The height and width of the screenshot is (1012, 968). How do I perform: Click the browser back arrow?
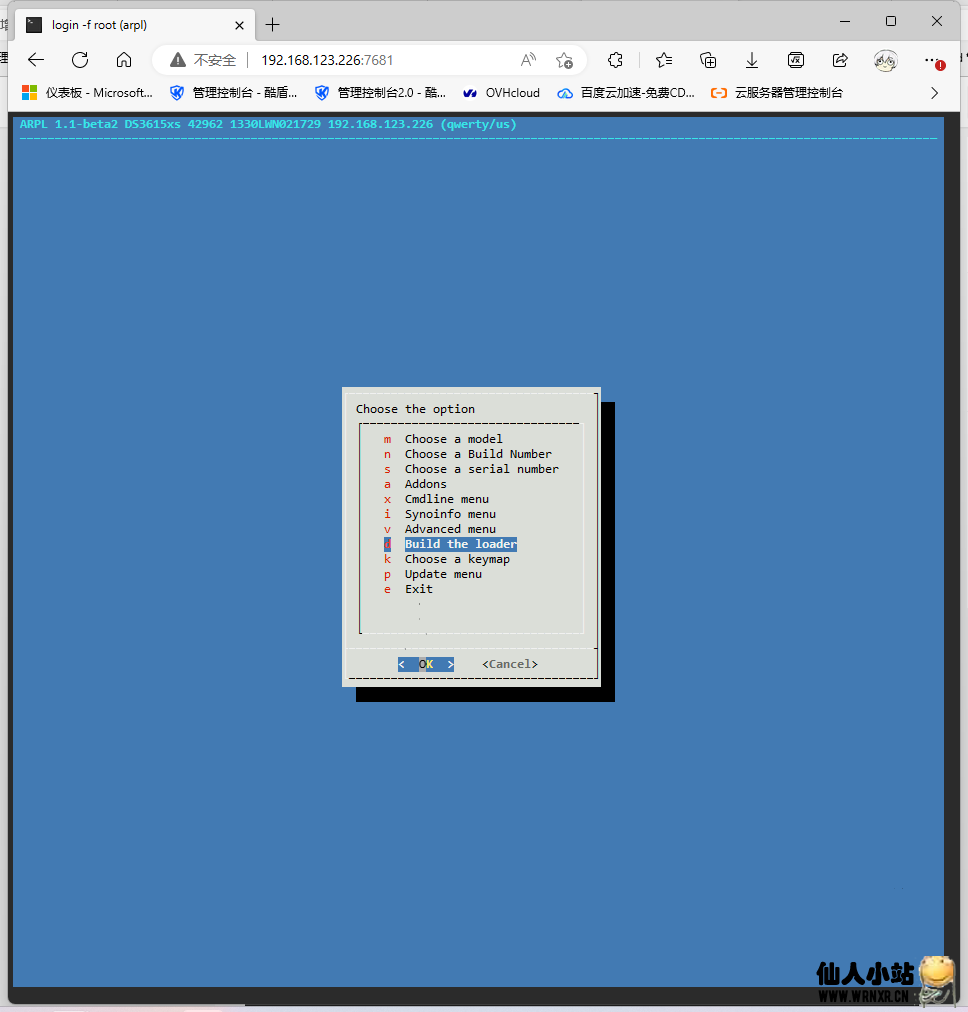point(36,60)
